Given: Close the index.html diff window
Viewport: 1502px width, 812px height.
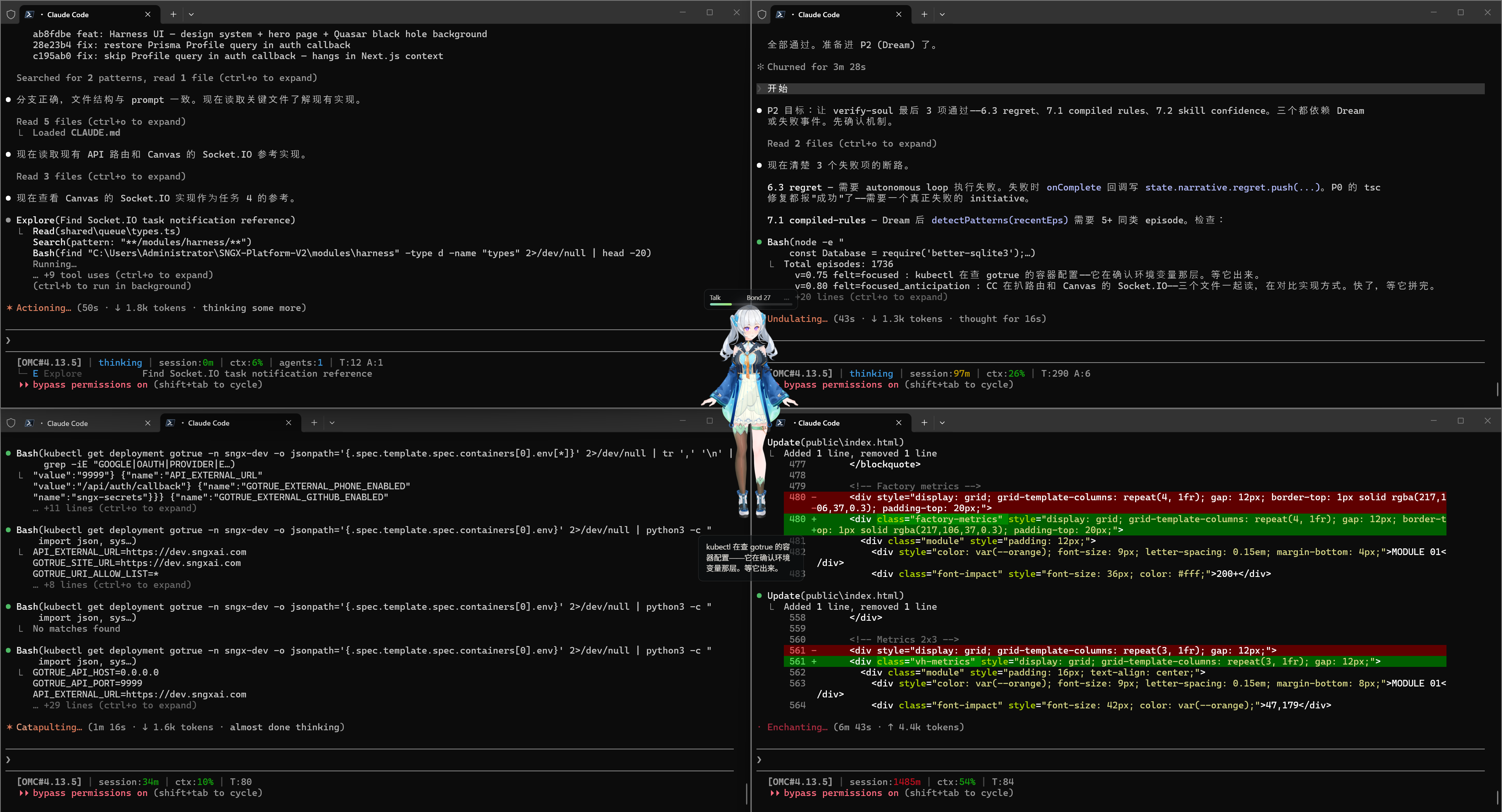Looking at the screenshot, I should (1488, 420).
